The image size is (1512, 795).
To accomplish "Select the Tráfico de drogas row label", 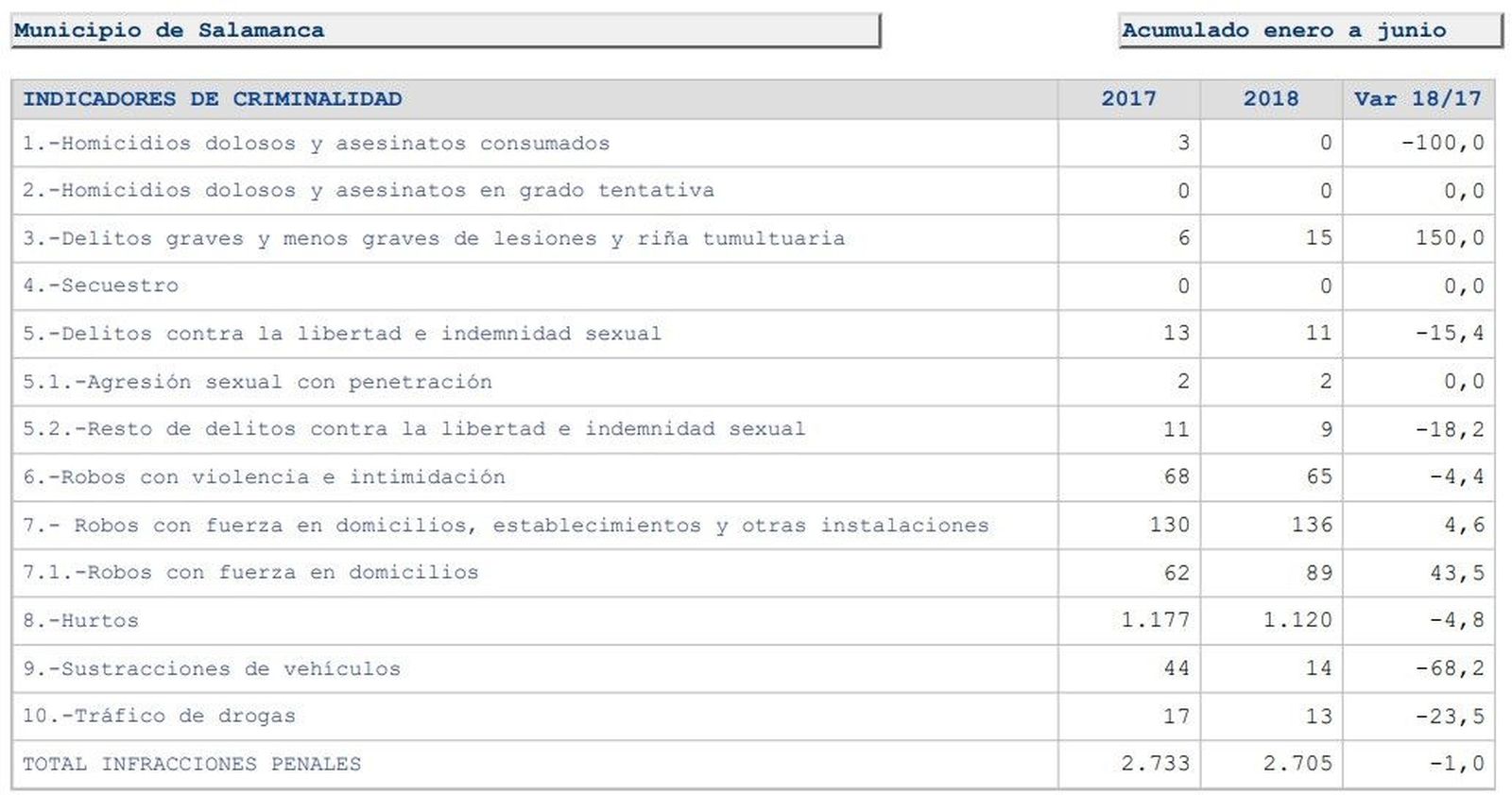I will [159, 717].
